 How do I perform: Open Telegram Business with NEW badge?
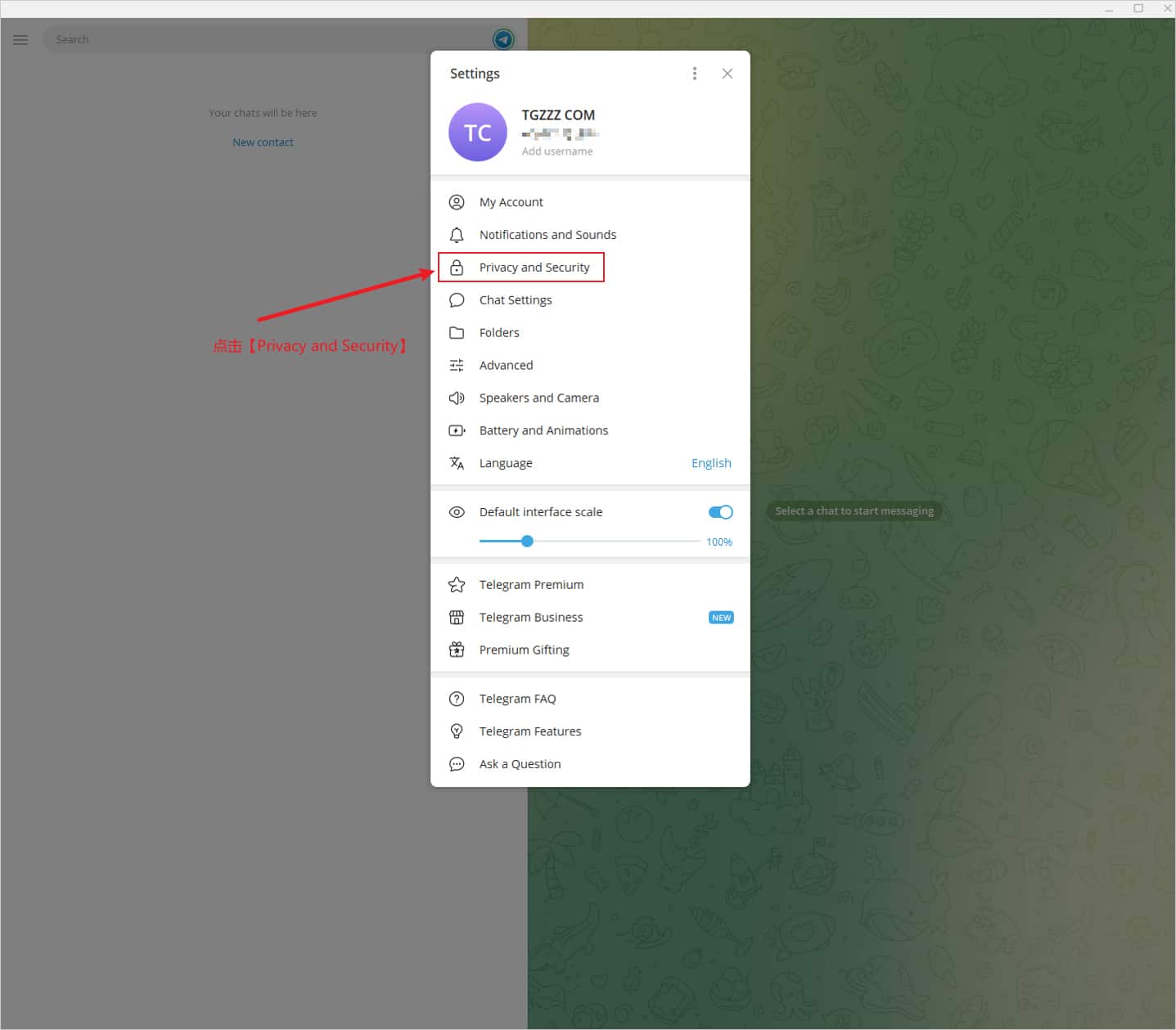[531, 617]
